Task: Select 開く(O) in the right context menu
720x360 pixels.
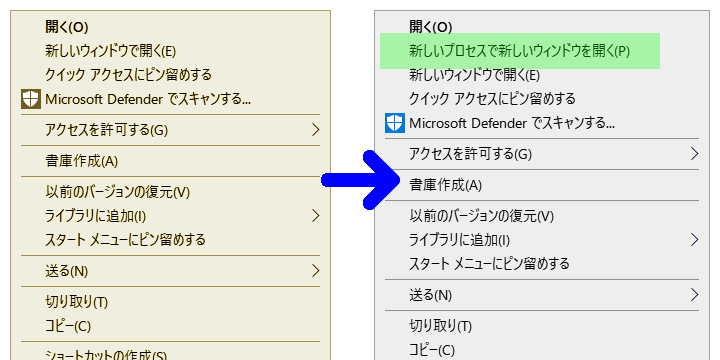Action: point(431,27)
